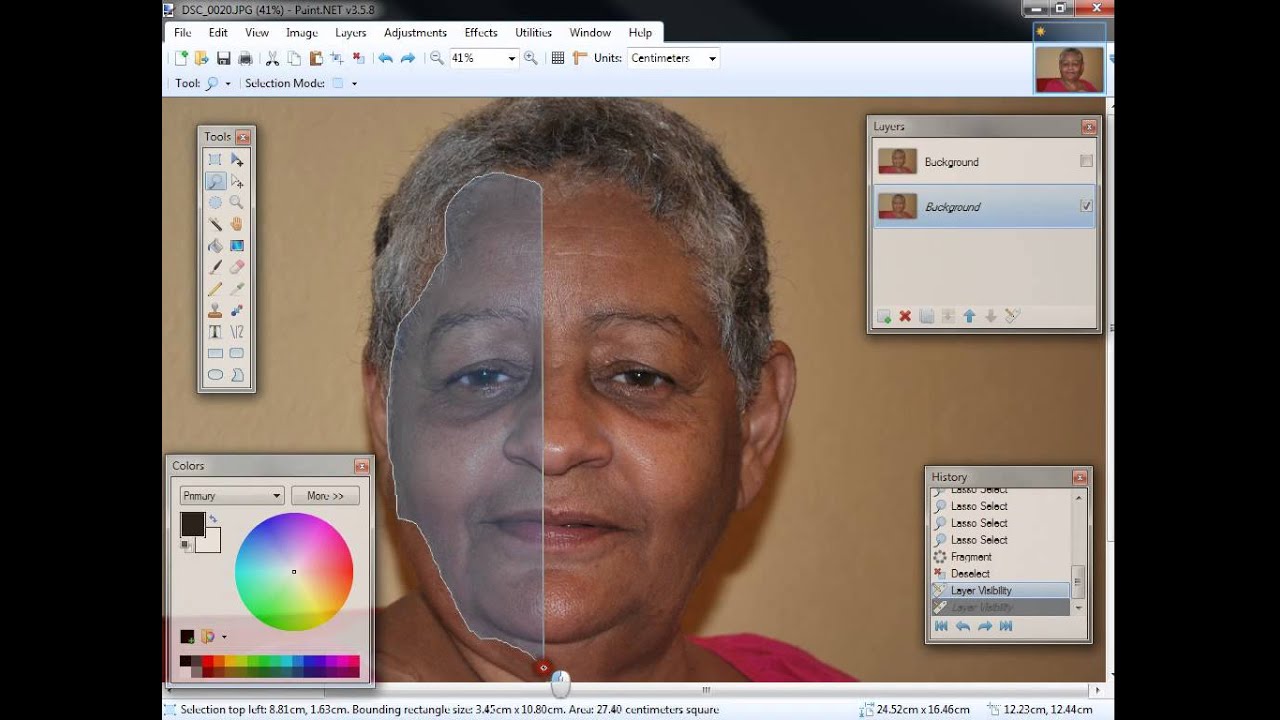Select the Ellipse shape tool
Screen dimensions: 1280x720
215,375
